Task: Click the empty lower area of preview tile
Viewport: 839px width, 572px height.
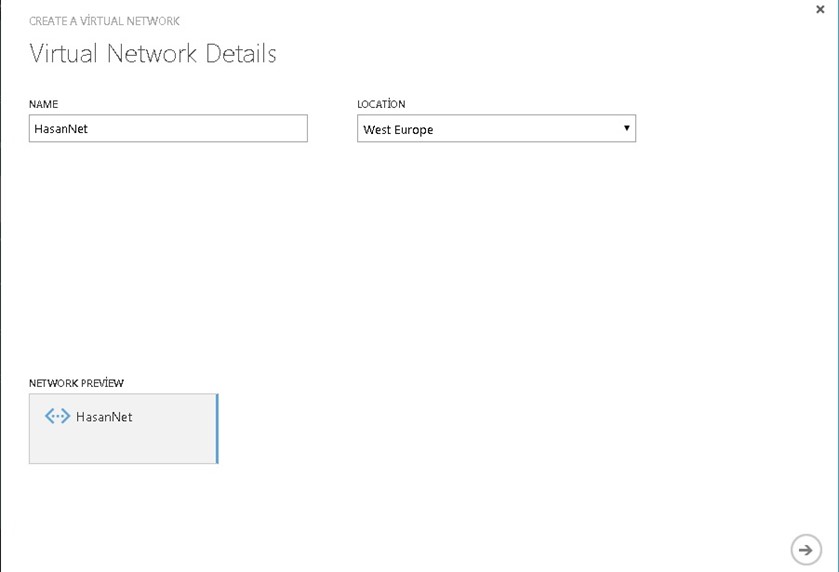Action: click(x=123, y=447)
